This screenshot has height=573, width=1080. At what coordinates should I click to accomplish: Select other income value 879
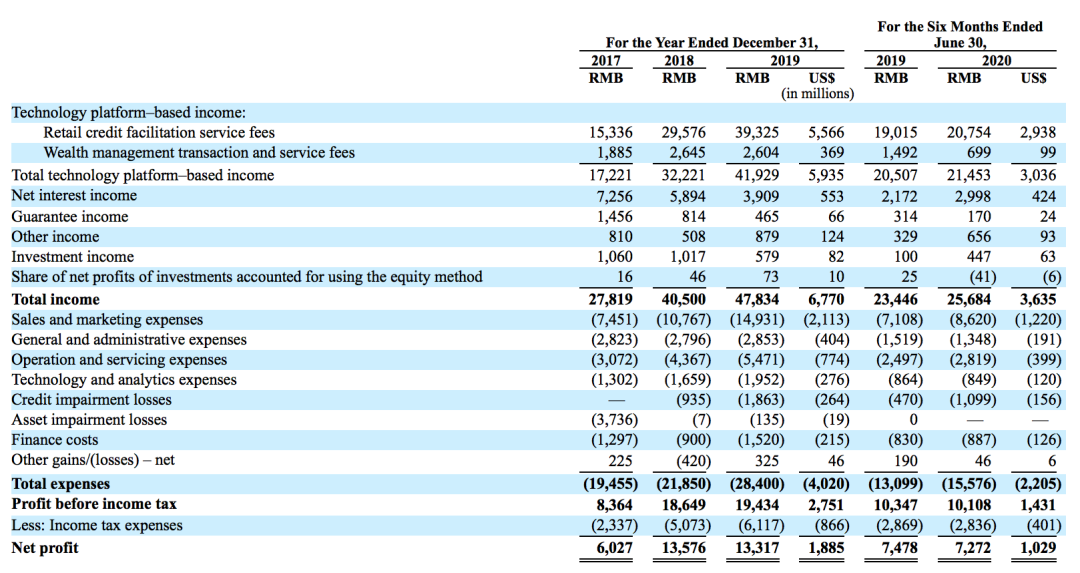point(767,236)
